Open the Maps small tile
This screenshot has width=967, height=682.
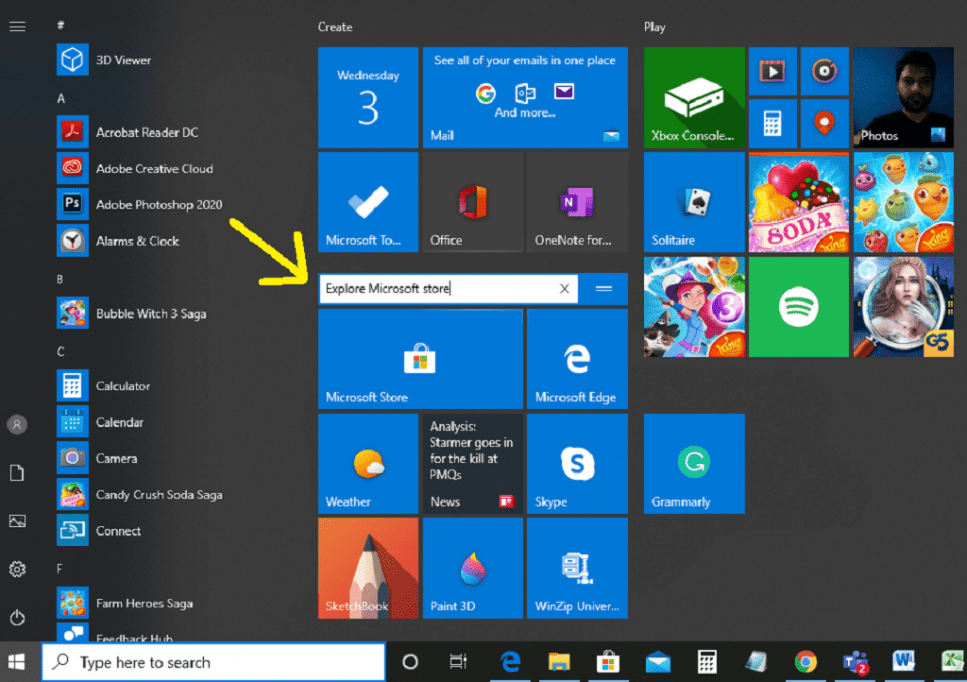[x=825, y=123]
